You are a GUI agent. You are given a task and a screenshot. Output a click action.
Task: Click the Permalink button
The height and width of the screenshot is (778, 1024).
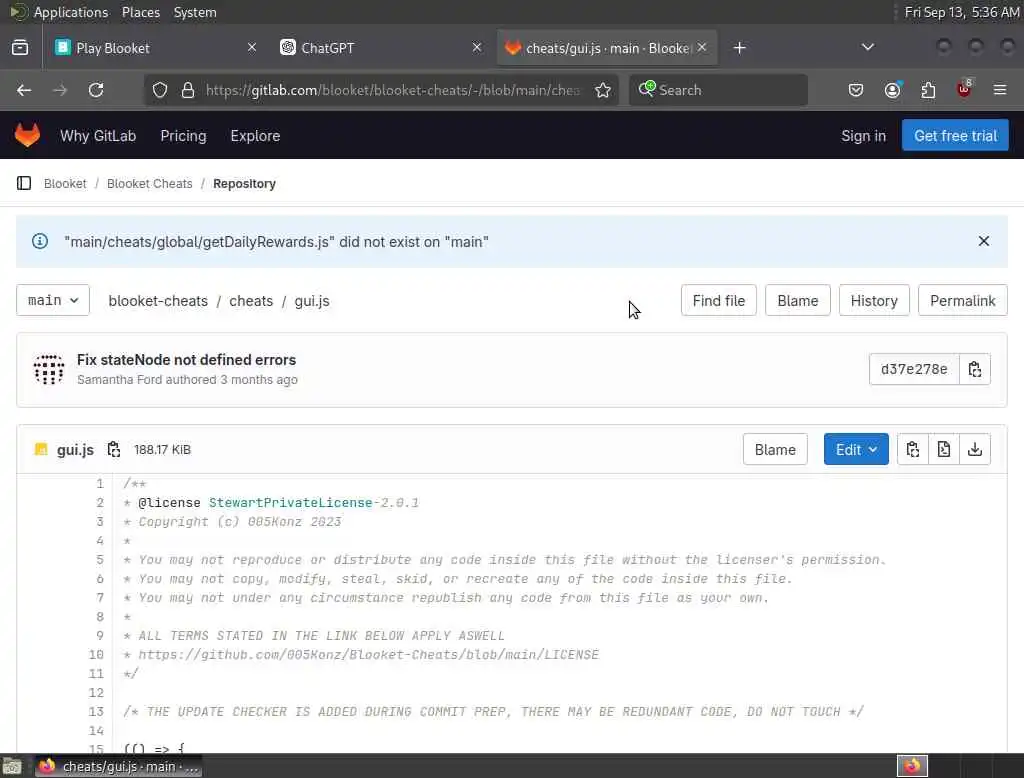963,300
